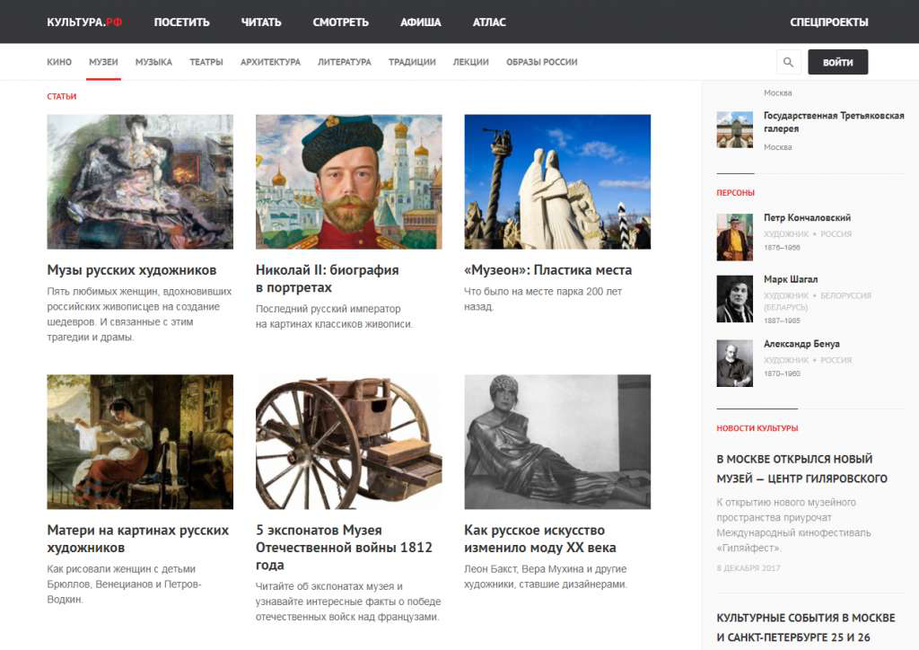Open the НОВОСТИ КУЛЬТУРЫ section heading

tap(757, 428)
